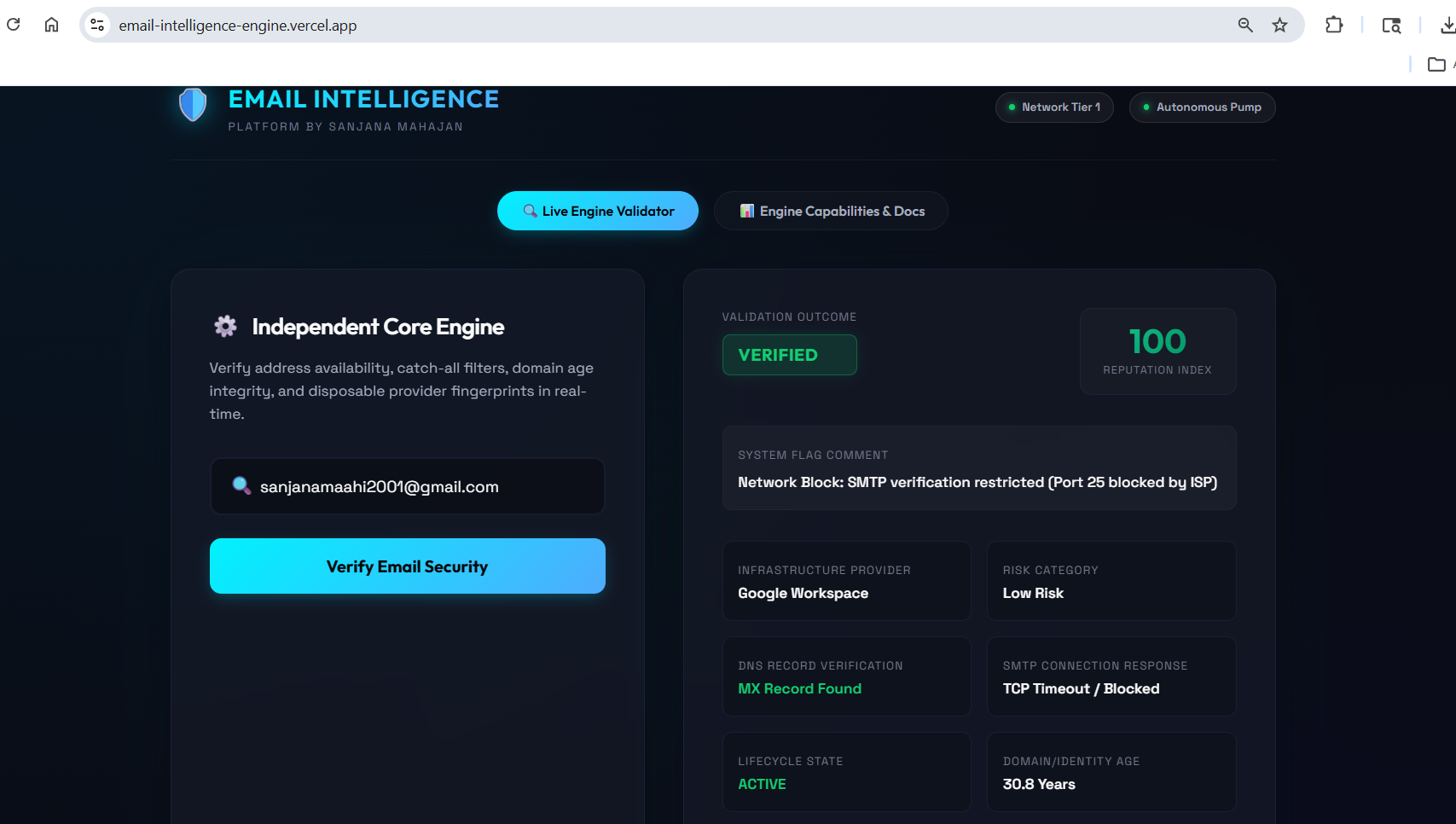
Task: Click the Network Block SMTP verification comment
Action: point(977,482)
